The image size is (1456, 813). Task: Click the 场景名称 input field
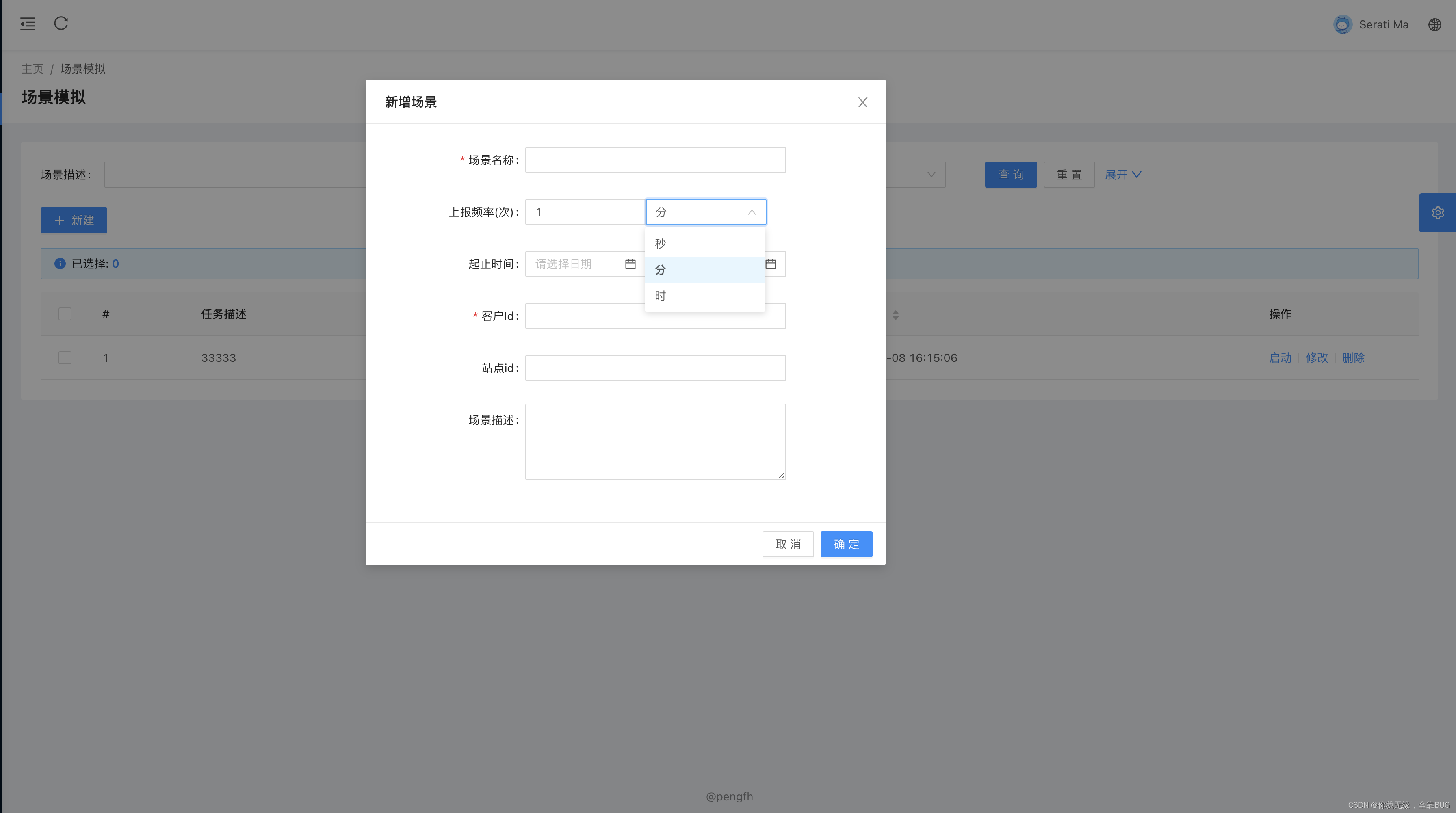pos(655,160)
